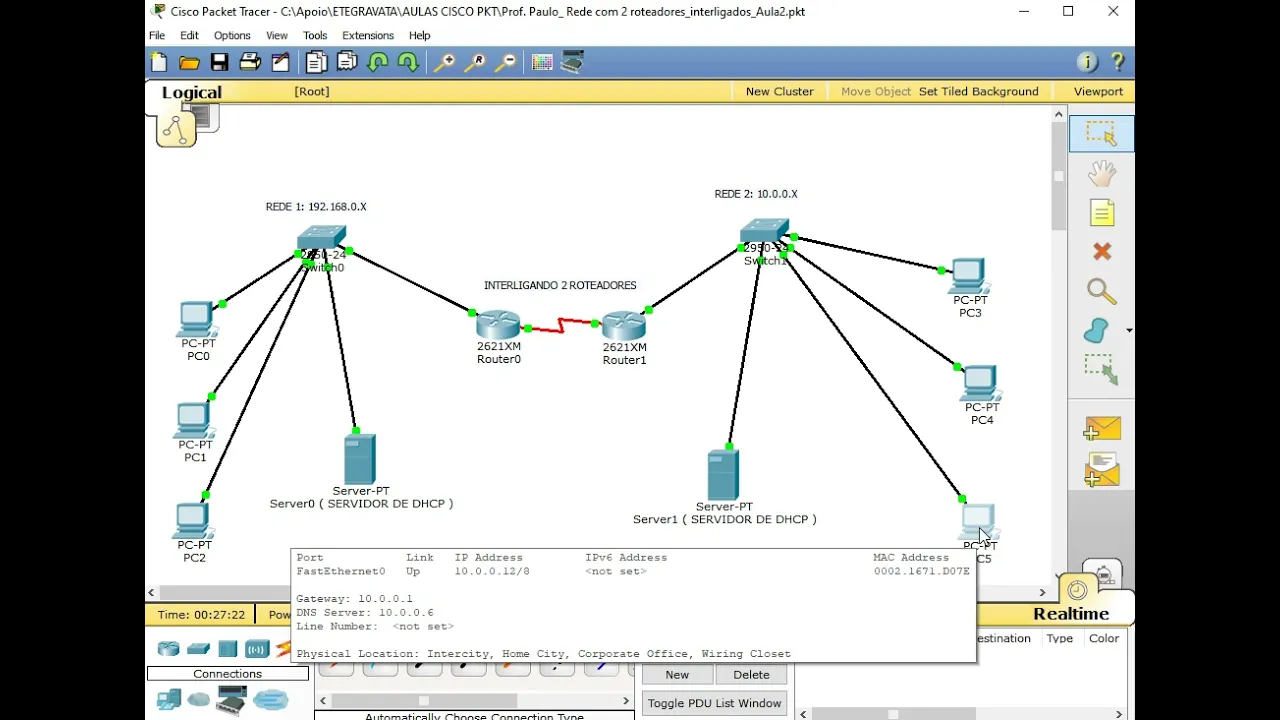Select End Devices category icon
Screen dimensions: 1280x720
click(x=170, y=699)
